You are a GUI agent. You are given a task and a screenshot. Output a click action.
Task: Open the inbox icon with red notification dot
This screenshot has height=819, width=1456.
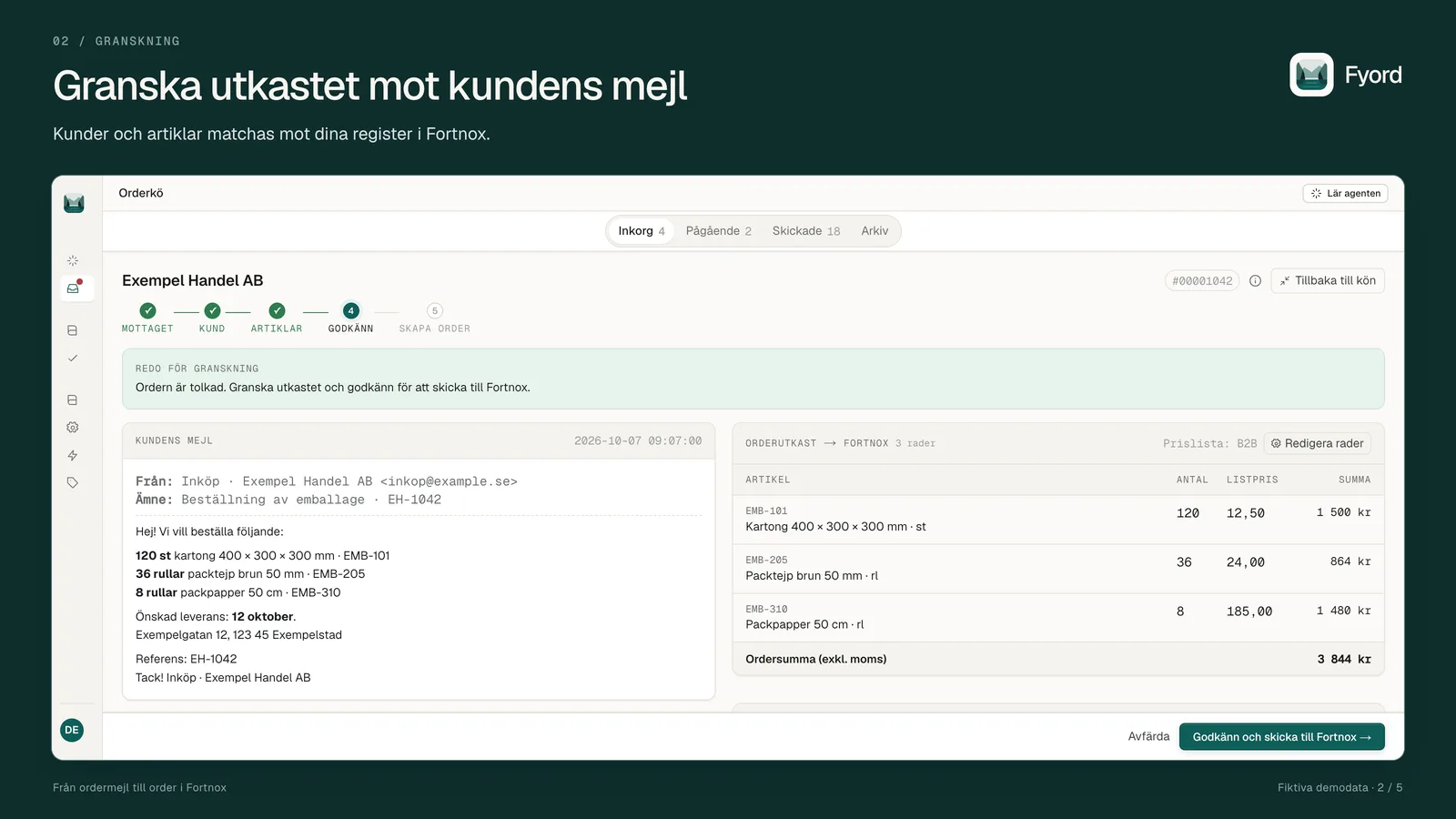74,288
